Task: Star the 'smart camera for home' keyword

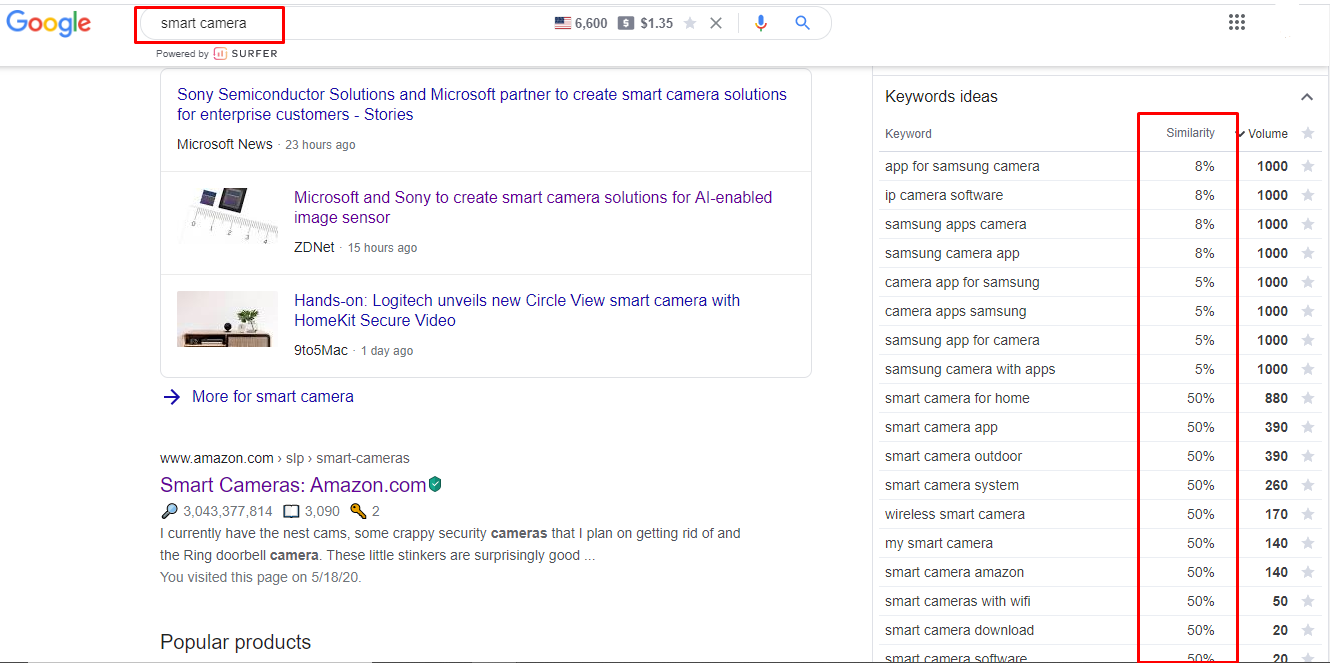Action: 1308,398
